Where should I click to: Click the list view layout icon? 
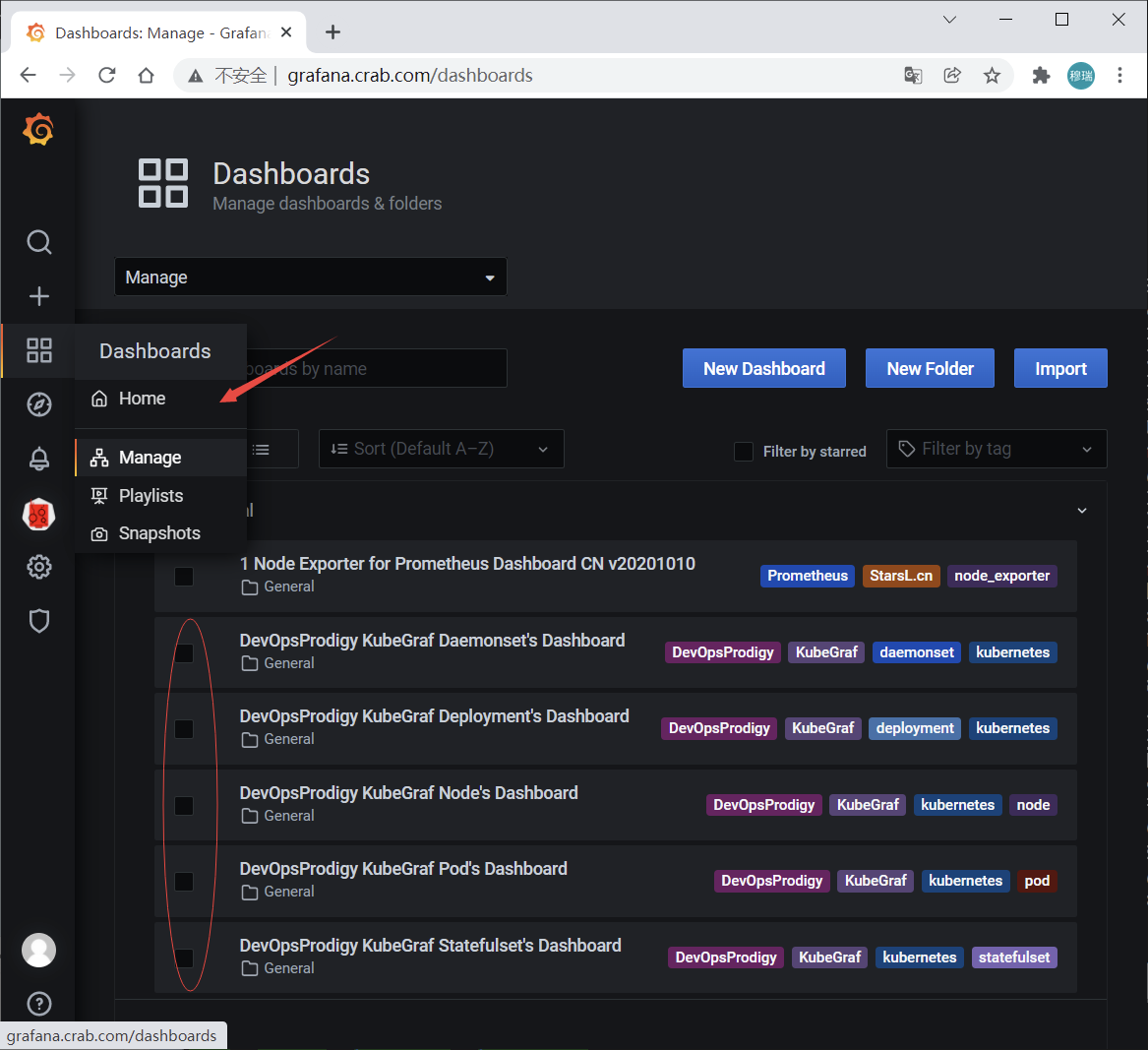(262, 449)
